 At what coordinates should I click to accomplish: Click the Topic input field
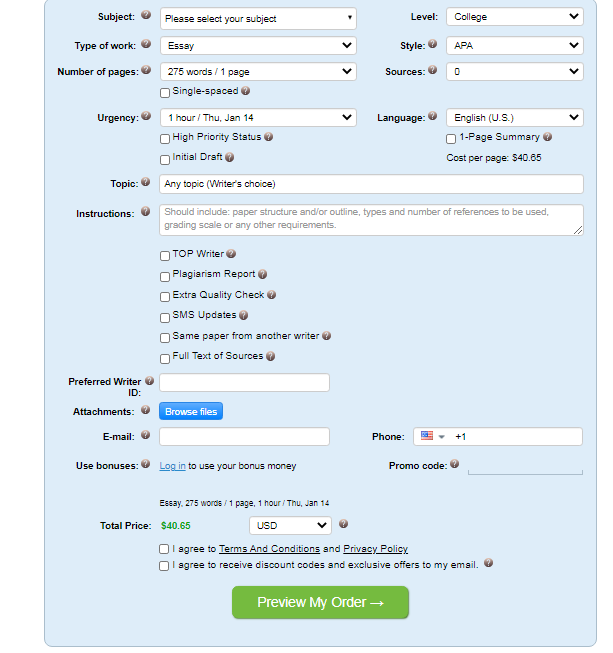tap(371, 184)
